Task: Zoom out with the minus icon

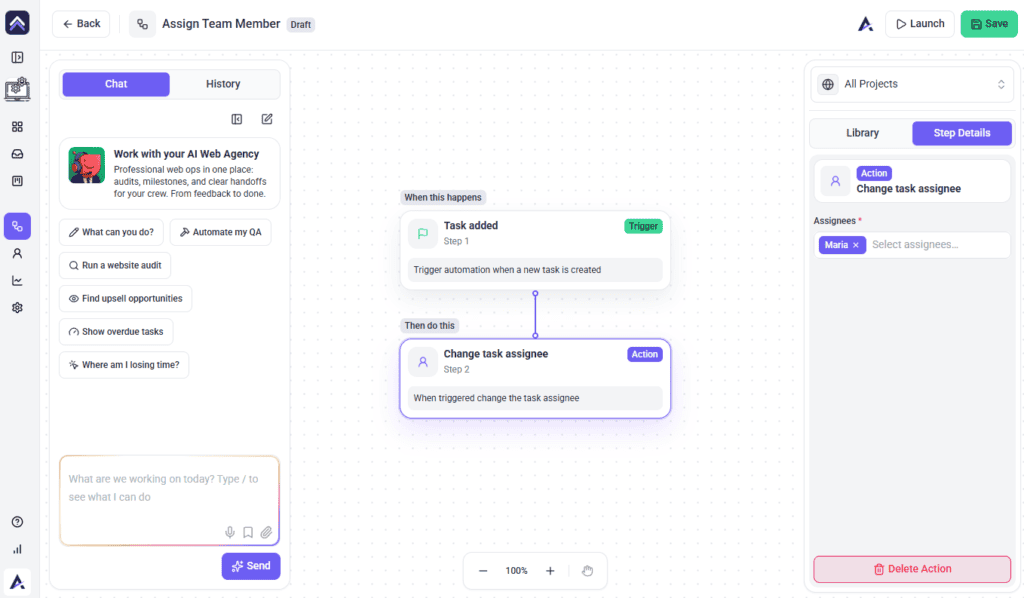Action: pyautogui.click(x=483, y=571)
